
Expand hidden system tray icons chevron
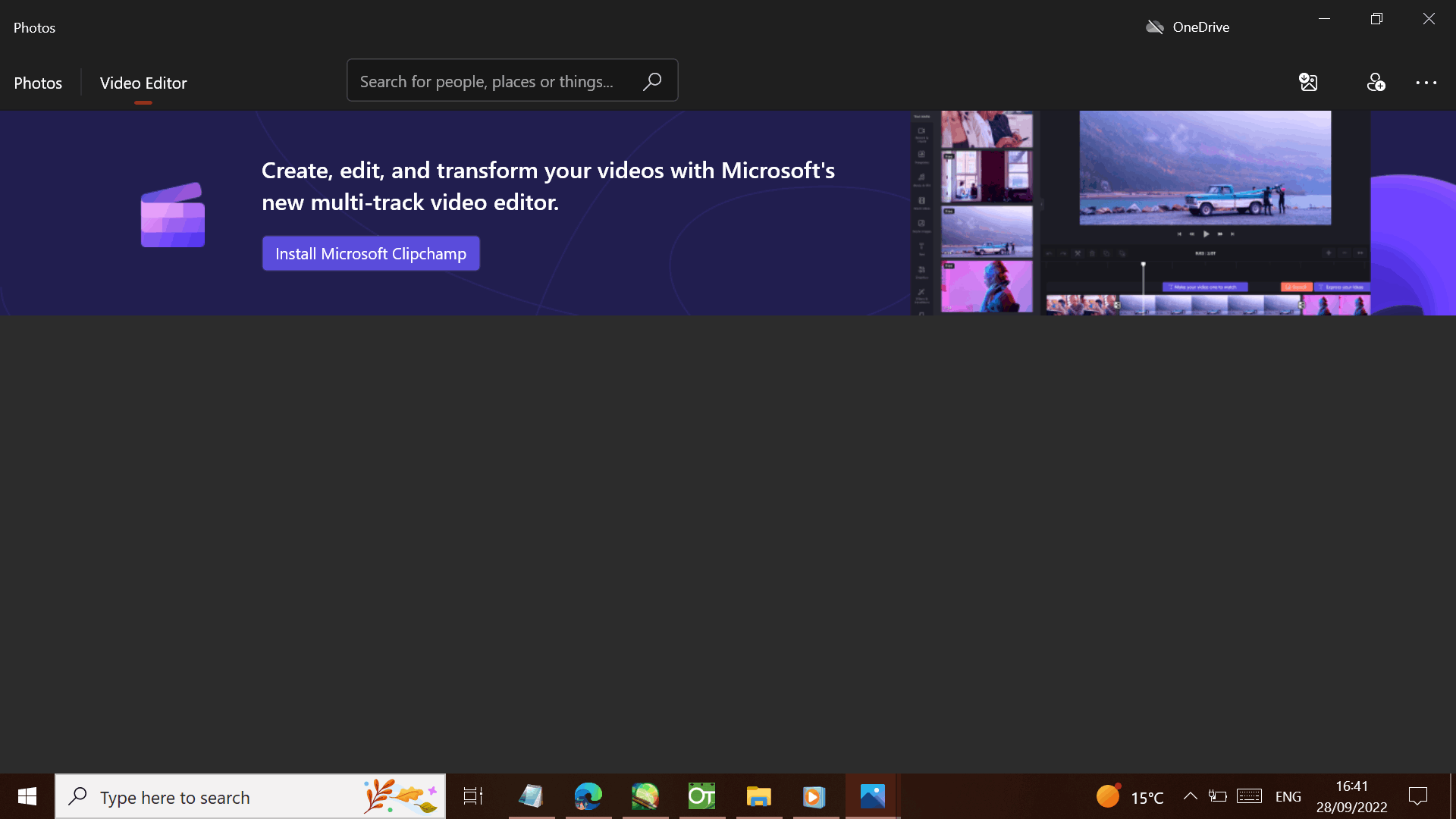tap(1190, 796)
